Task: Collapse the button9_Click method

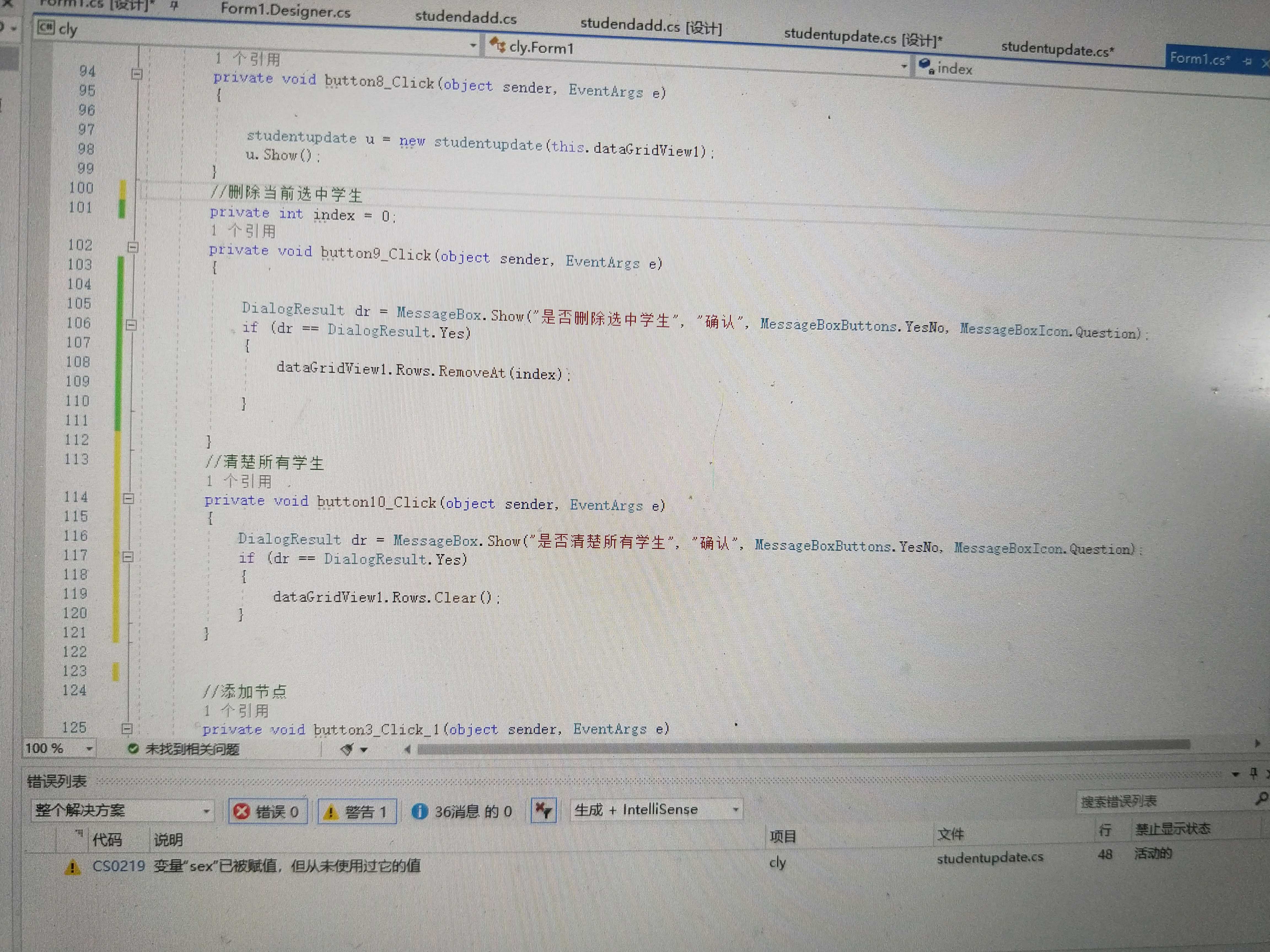Action: 133,247
